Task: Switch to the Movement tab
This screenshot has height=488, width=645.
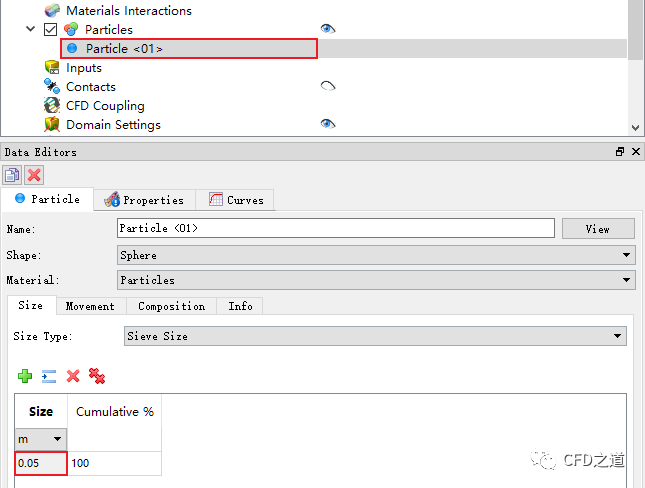Action: coord(90,306)
